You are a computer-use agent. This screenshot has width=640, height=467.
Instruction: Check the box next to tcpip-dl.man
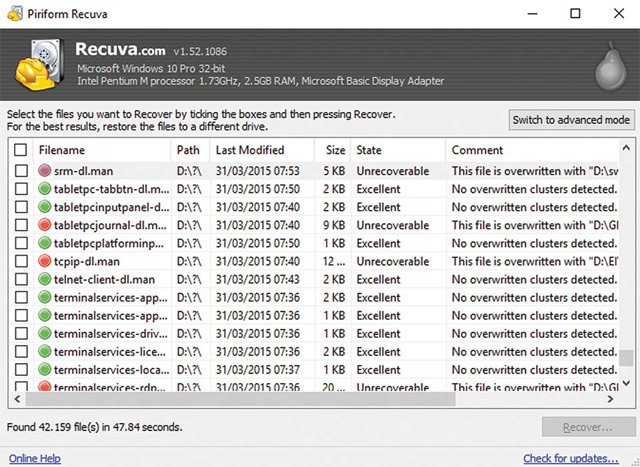(21, 261)
